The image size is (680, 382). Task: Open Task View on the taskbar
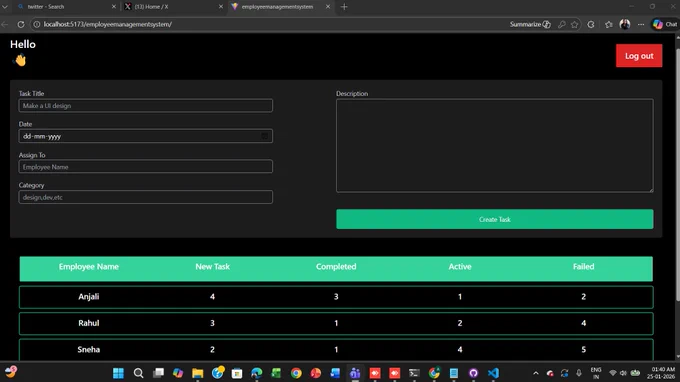[x=158, y=373]
